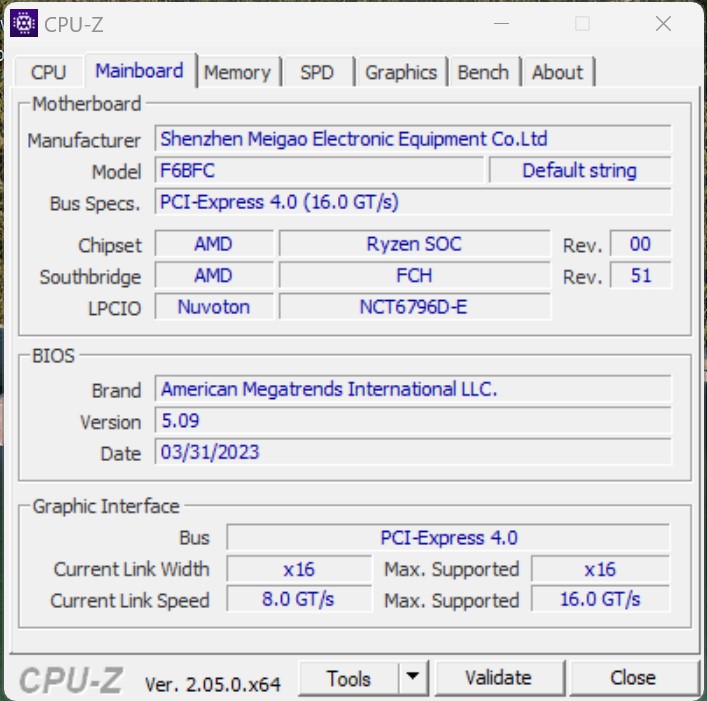Go to the SPD tab
This screenshot has height=701, width=707.
[317, 72]
